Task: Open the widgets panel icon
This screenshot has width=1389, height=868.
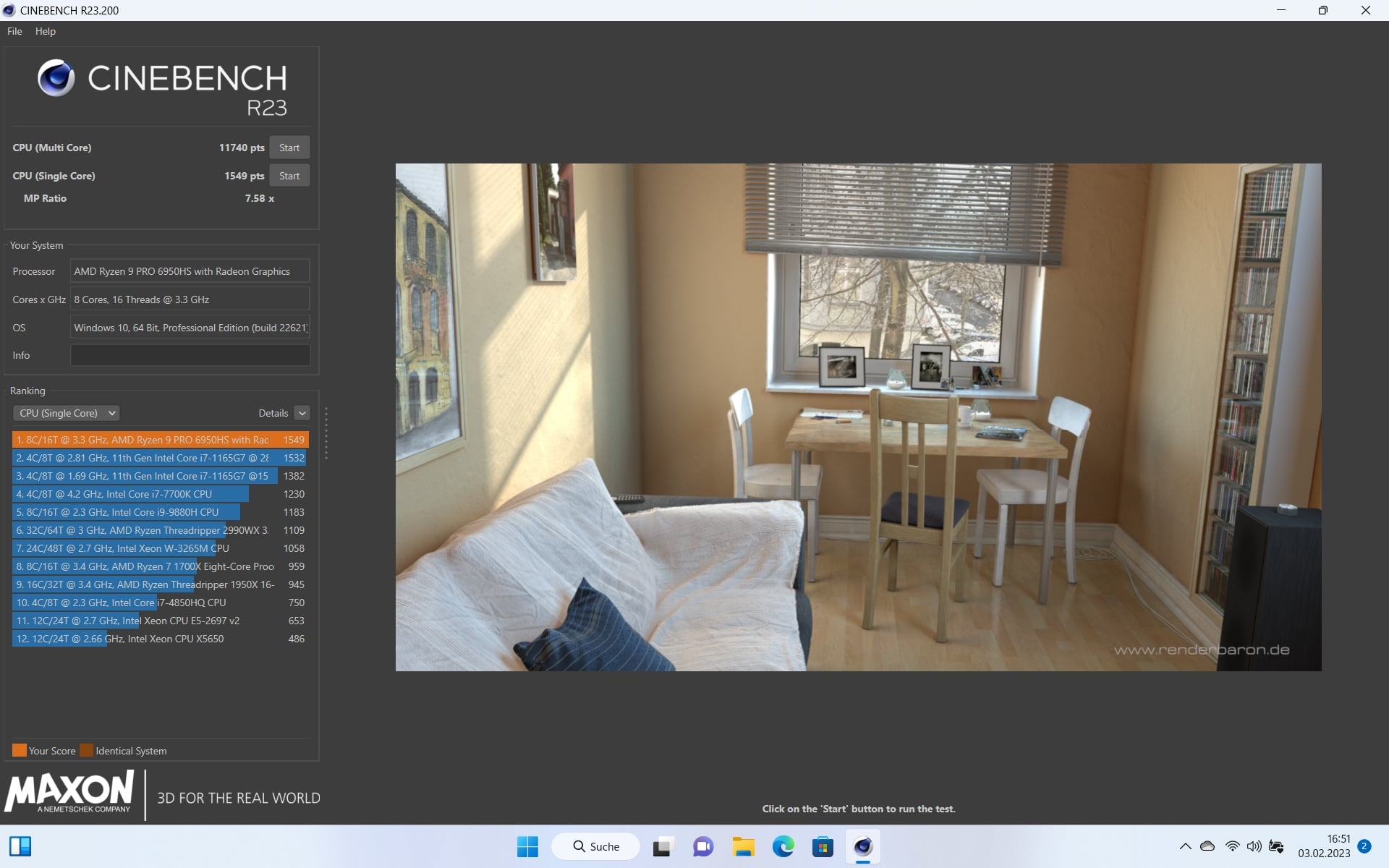Action: click(20, 846)
